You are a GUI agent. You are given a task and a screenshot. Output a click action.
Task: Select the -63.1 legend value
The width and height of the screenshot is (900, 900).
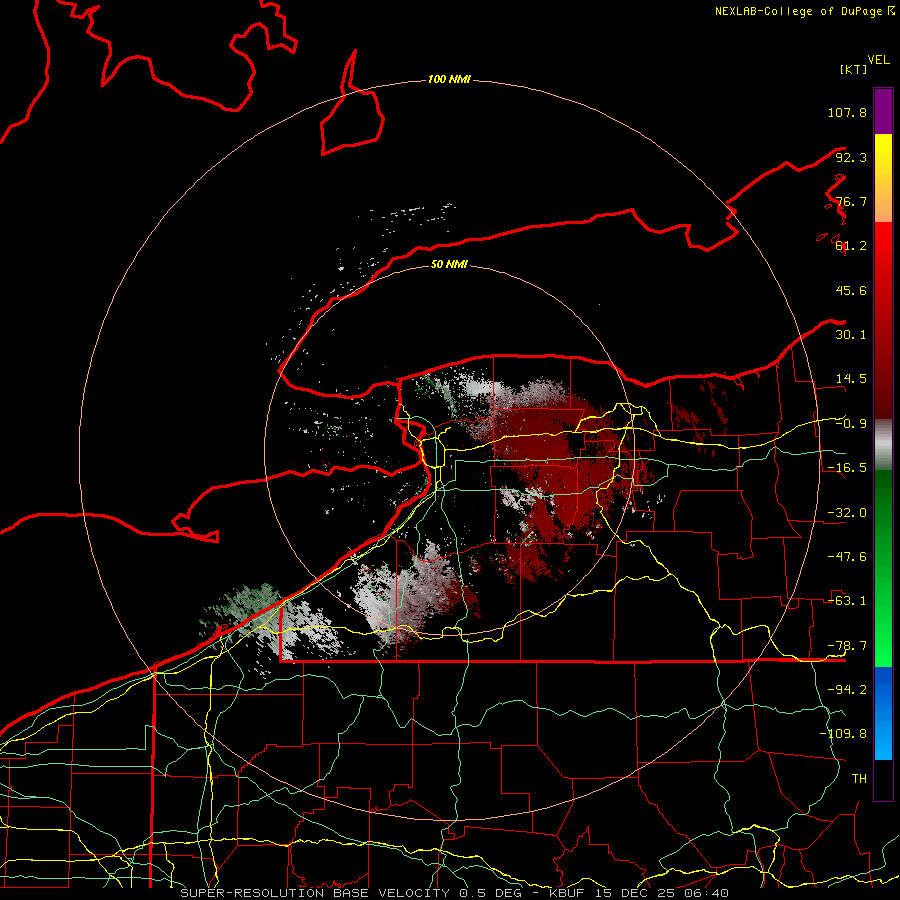coord(847,601)
